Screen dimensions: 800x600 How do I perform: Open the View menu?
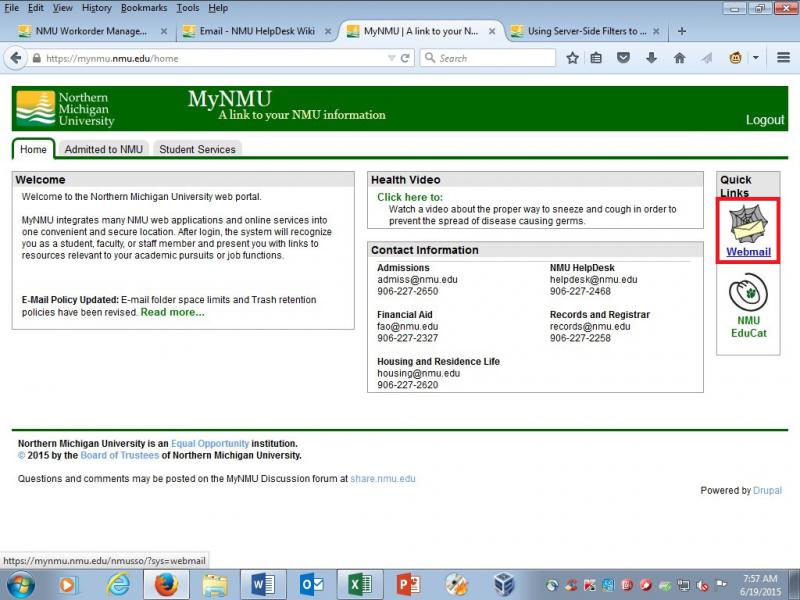pyautogui.click(x=63, y=8)
